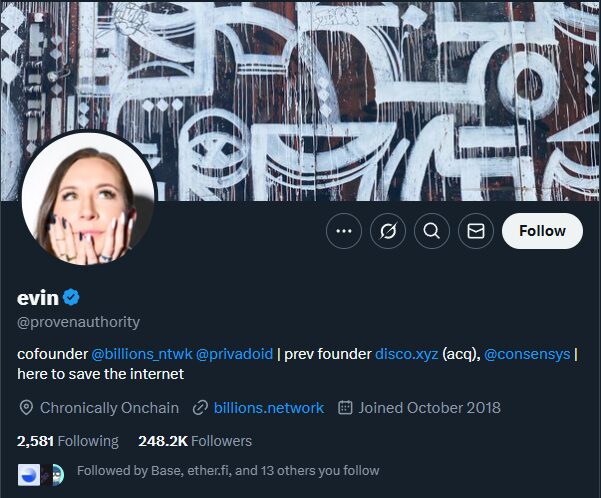Screen dimensions: 601x498
Task: Click the calendar icon near join date
Action: pos(346,408)
